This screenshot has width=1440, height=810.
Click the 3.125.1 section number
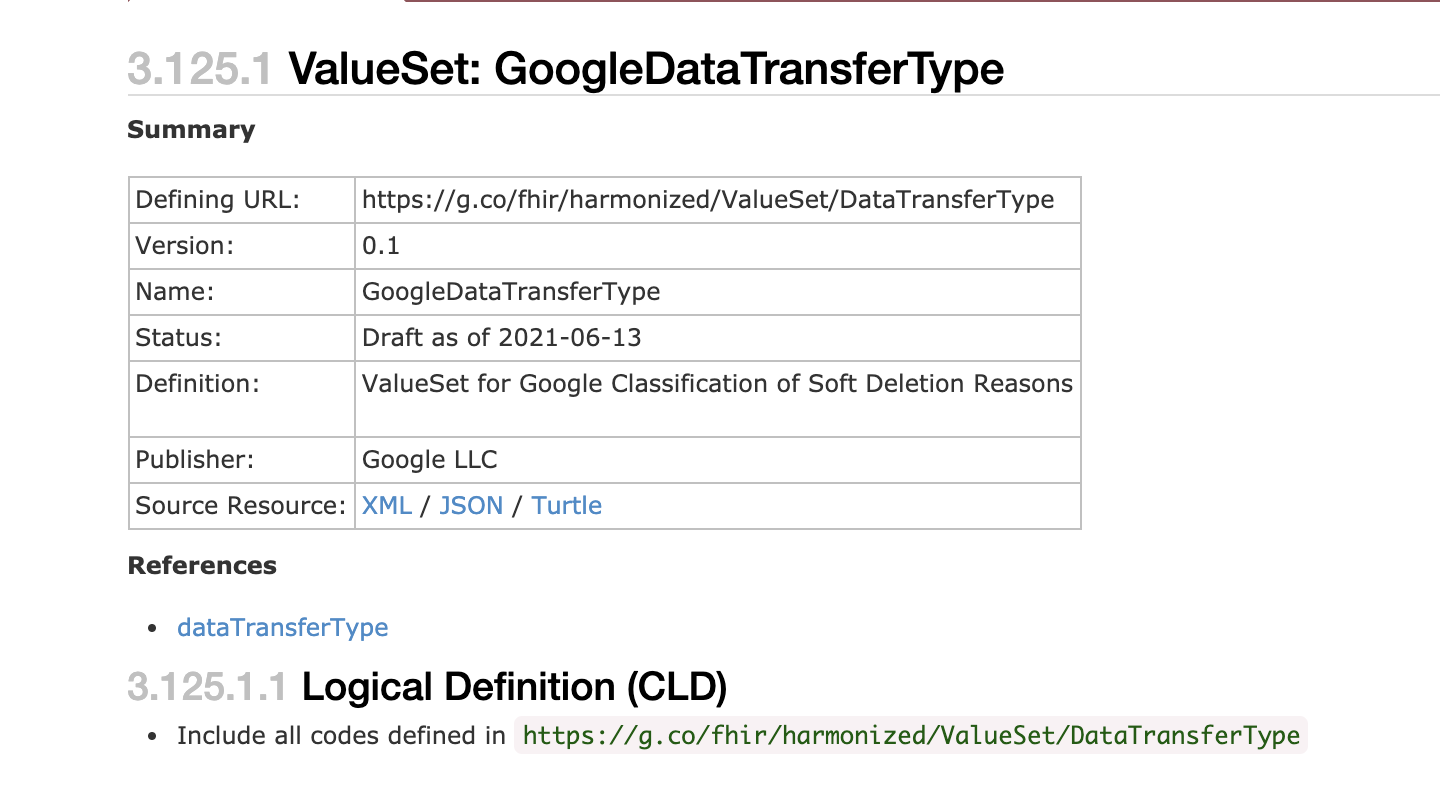(x=199, y=69)
